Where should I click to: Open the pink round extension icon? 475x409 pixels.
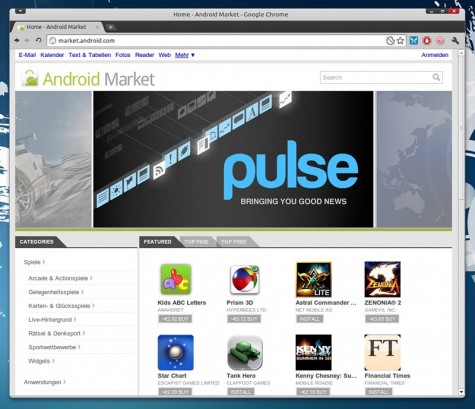point(441,41)
